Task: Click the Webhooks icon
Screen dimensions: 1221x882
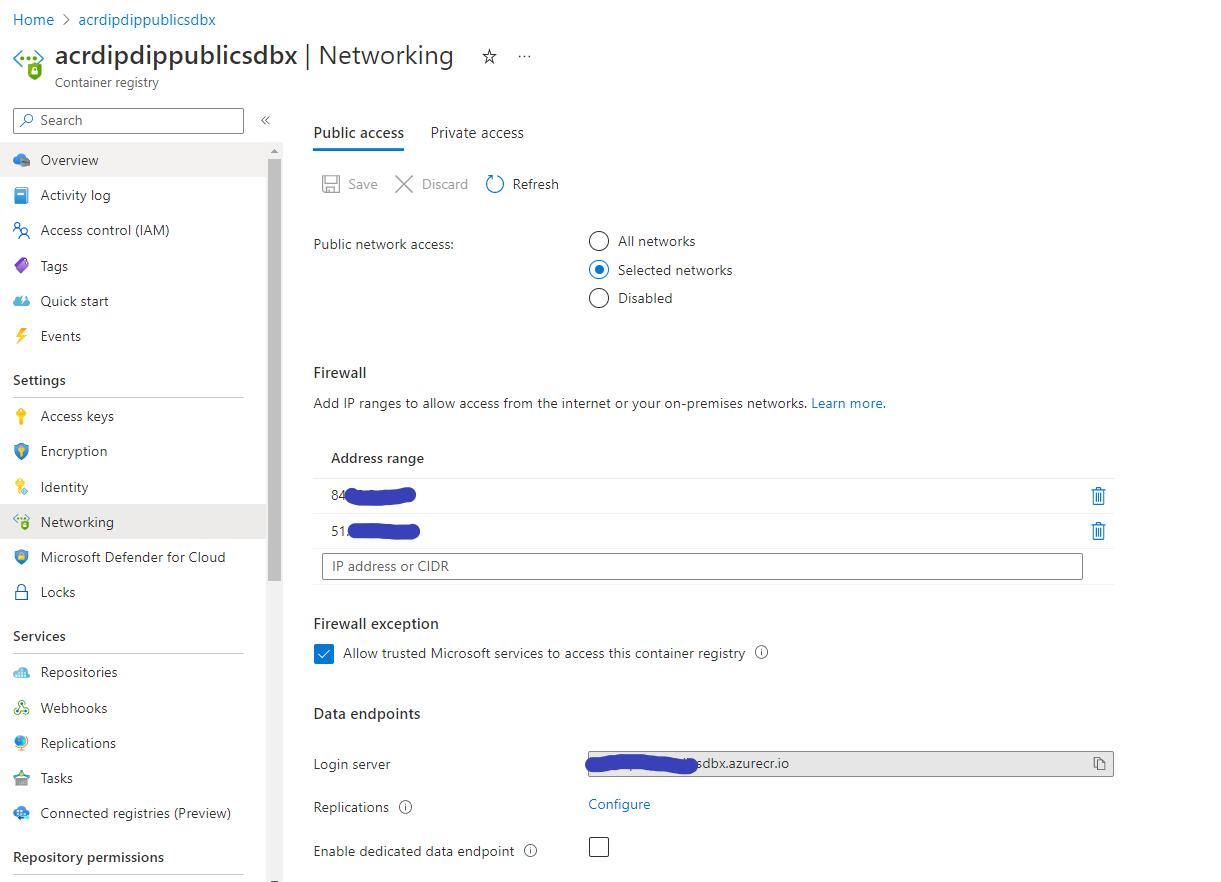Action: [21, 708]
